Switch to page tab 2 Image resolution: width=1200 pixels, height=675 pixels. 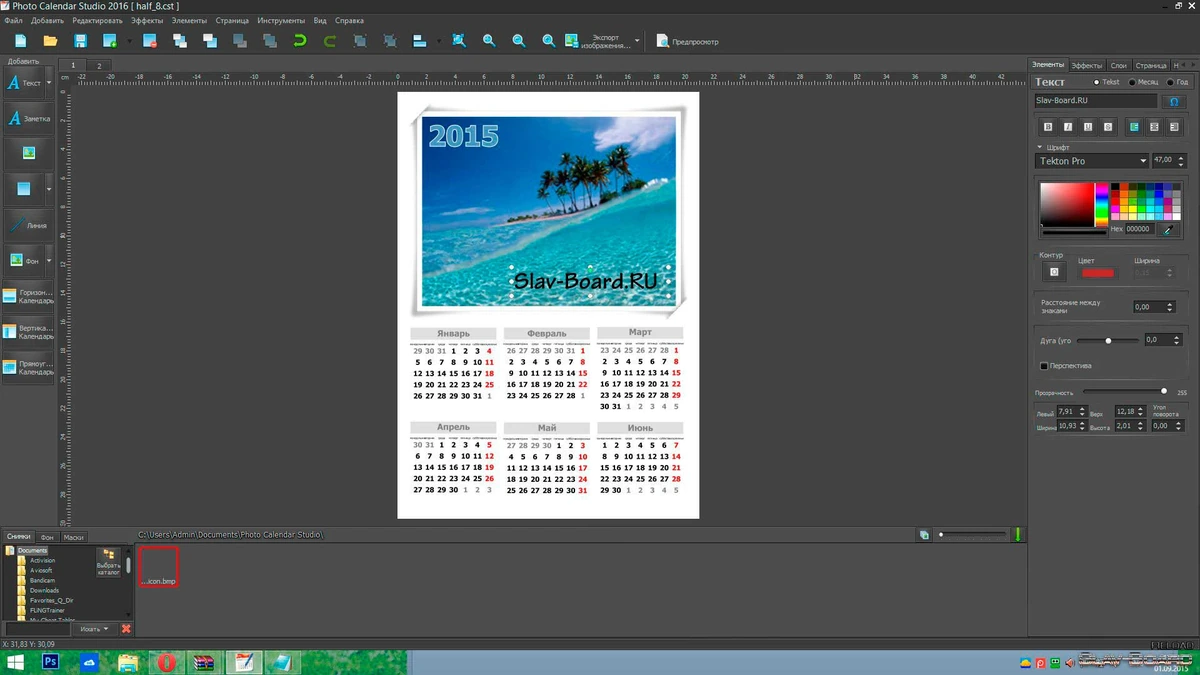[99, 65]
